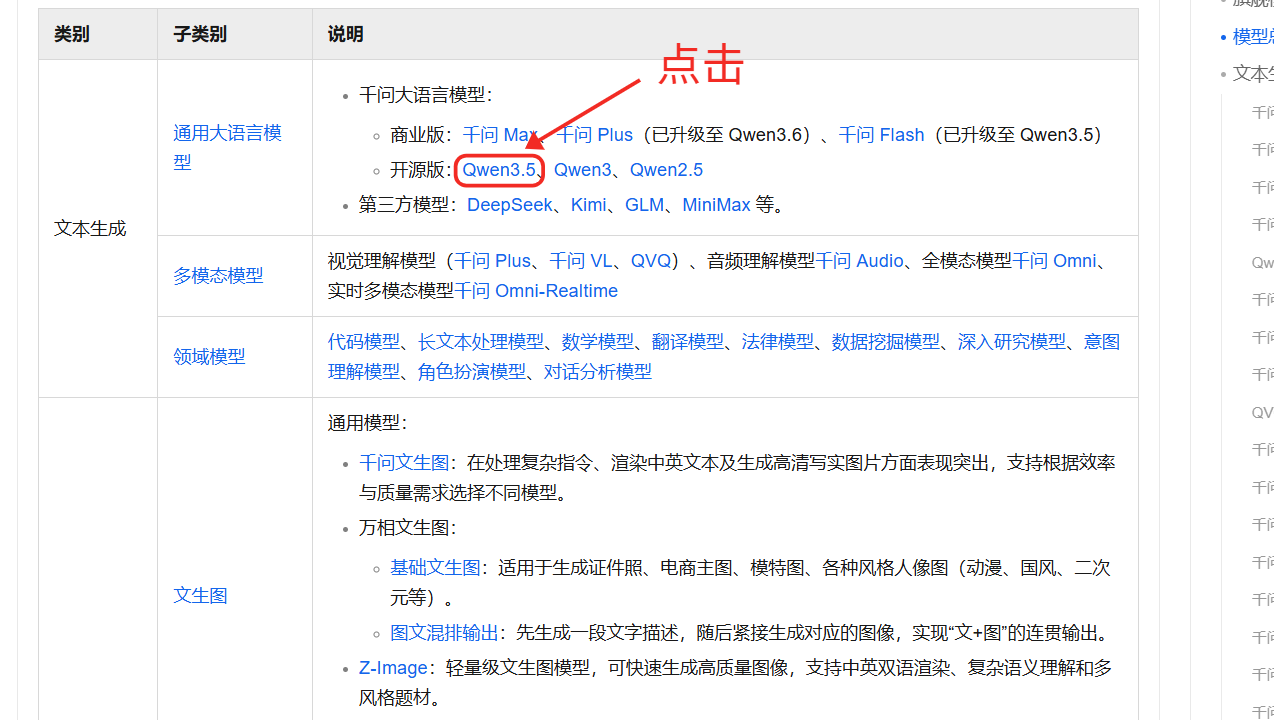Open the QVQ visual model link
Image resolution: width=1274 pixels, height=720 pixels.
651,261
